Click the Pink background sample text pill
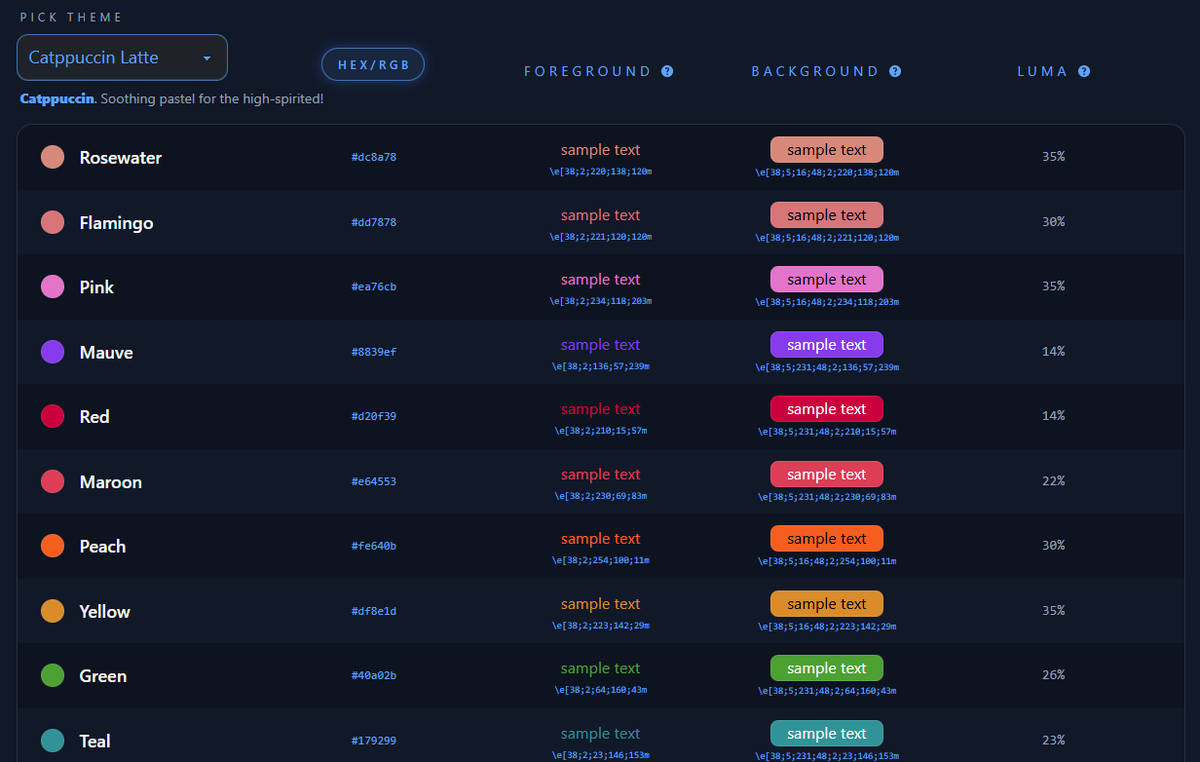The image size is (1200, 762). click(x=827, y=279)
